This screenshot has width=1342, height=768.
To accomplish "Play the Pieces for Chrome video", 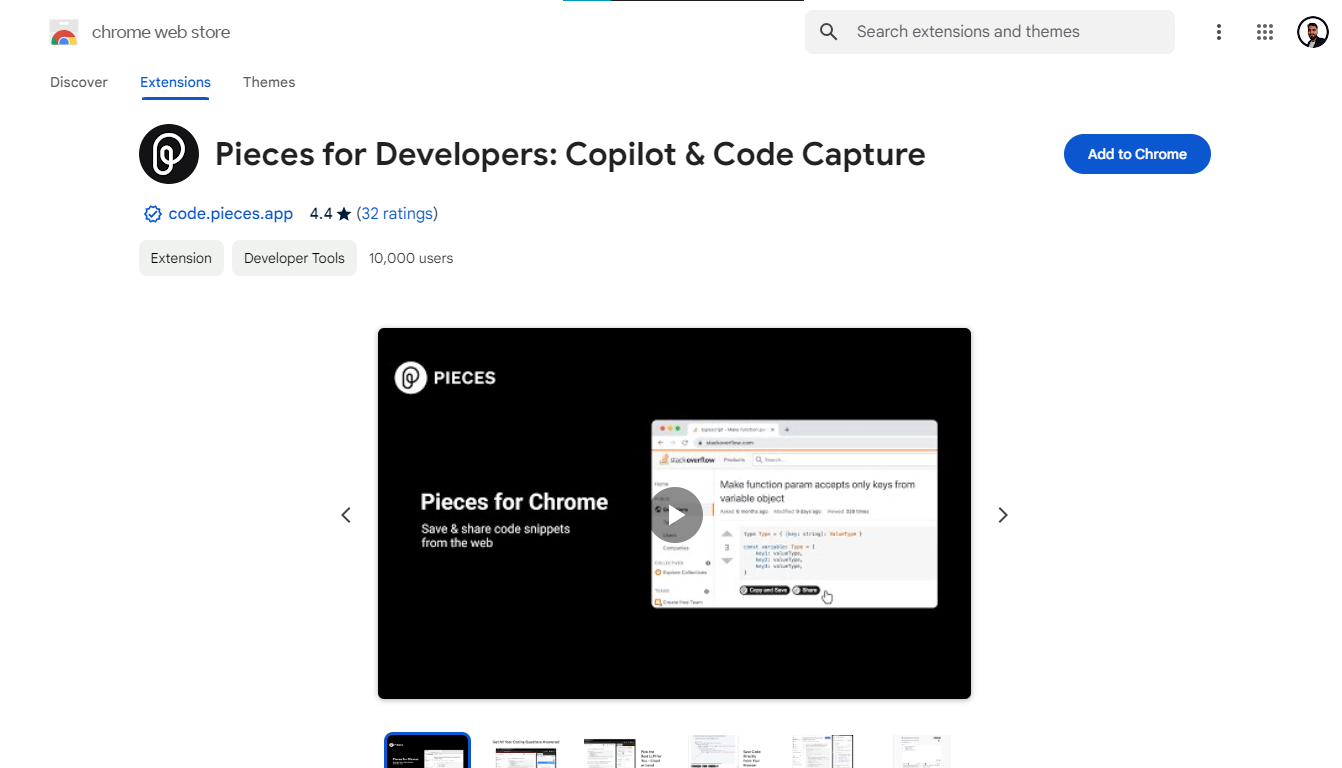I will click(675, 514).
